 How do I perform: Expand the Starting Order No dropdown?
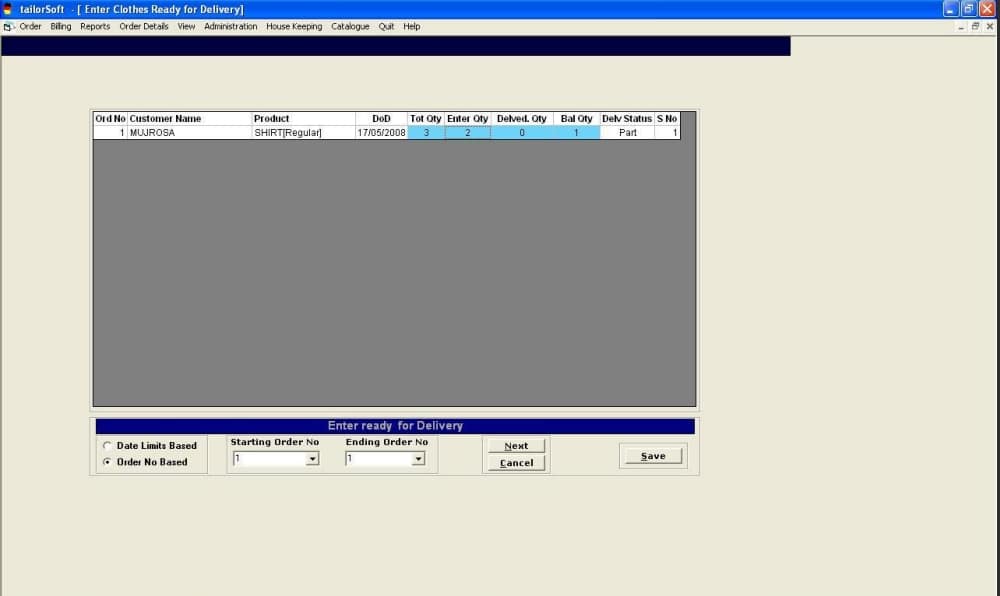pyautogui.click(x=312, y=459)
